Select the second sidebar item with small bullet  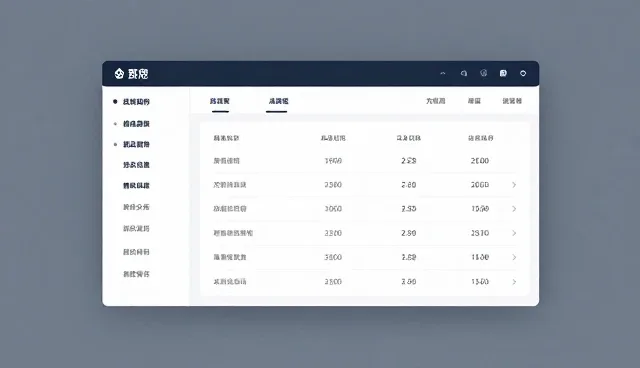click(136, 124)
